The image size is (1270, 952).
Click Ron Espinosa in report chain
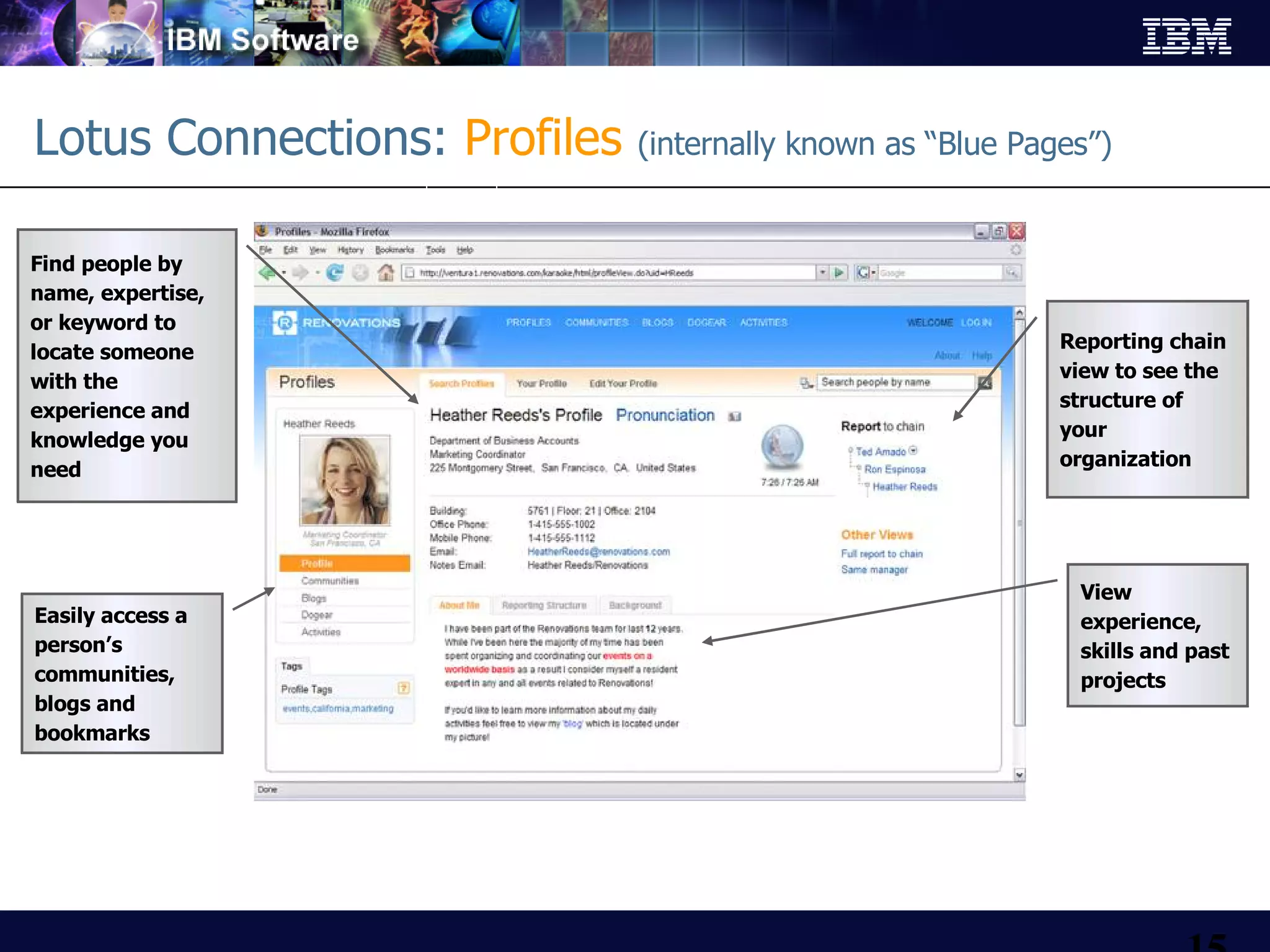pyautogui.click(x=895, y=469)
